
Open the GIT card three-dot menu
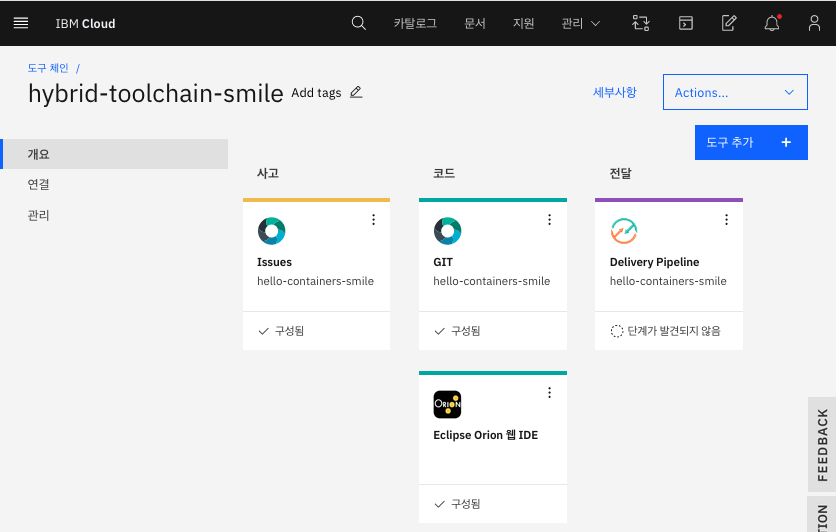pos(549,220)
